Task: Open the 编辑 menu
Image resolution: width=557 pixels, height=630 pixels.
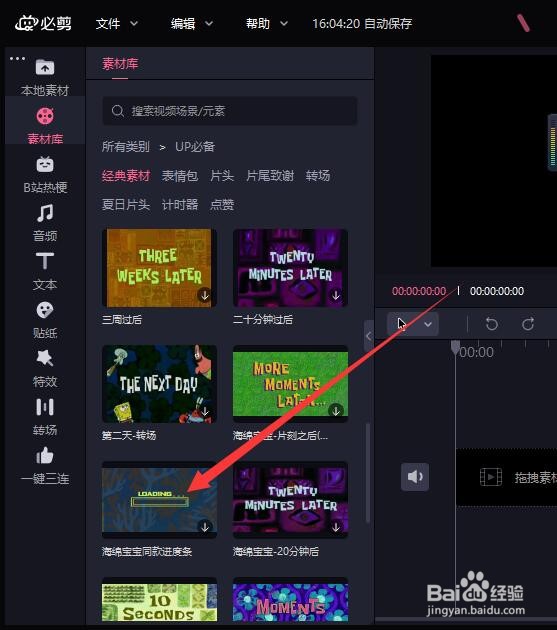Action: (183, 23)
